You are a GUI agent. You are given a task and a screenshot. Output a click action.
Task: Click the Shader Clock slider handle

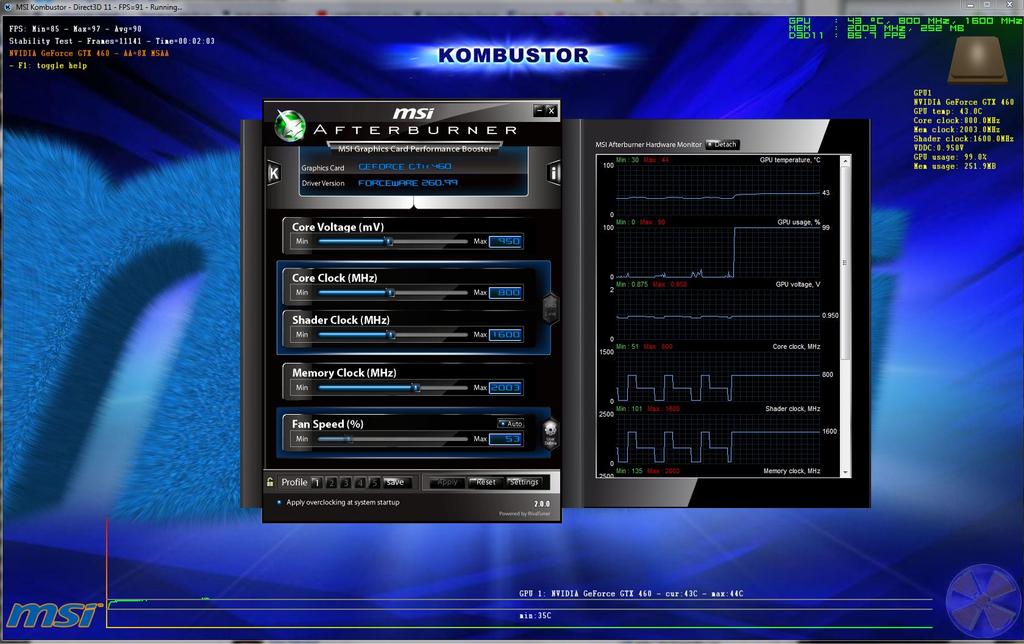[391, 334]
